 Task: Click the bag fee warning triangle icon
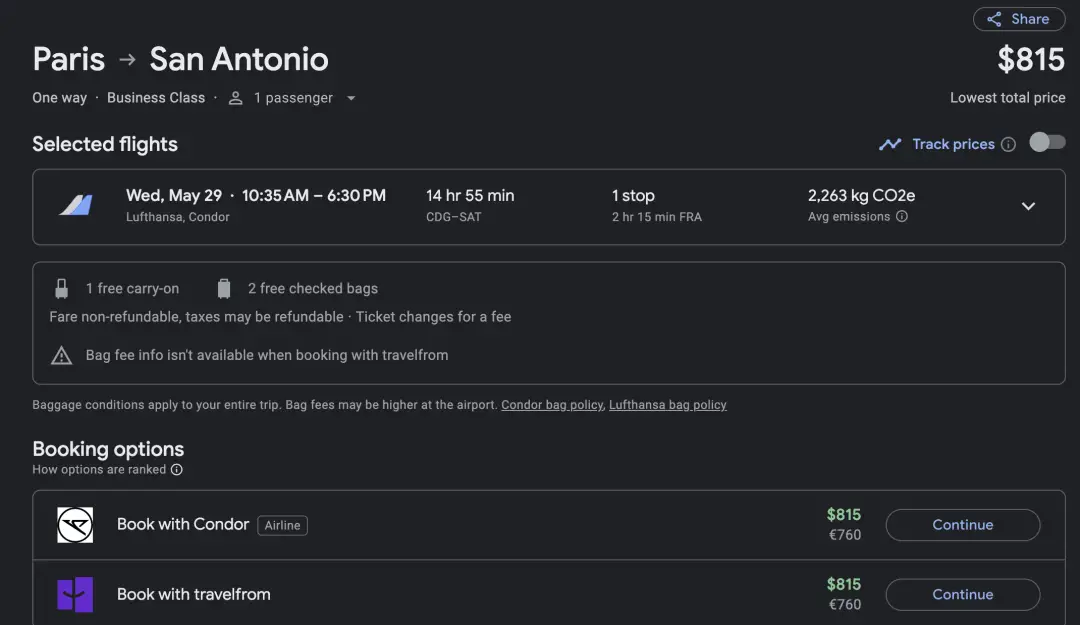[x=62, y=355]
